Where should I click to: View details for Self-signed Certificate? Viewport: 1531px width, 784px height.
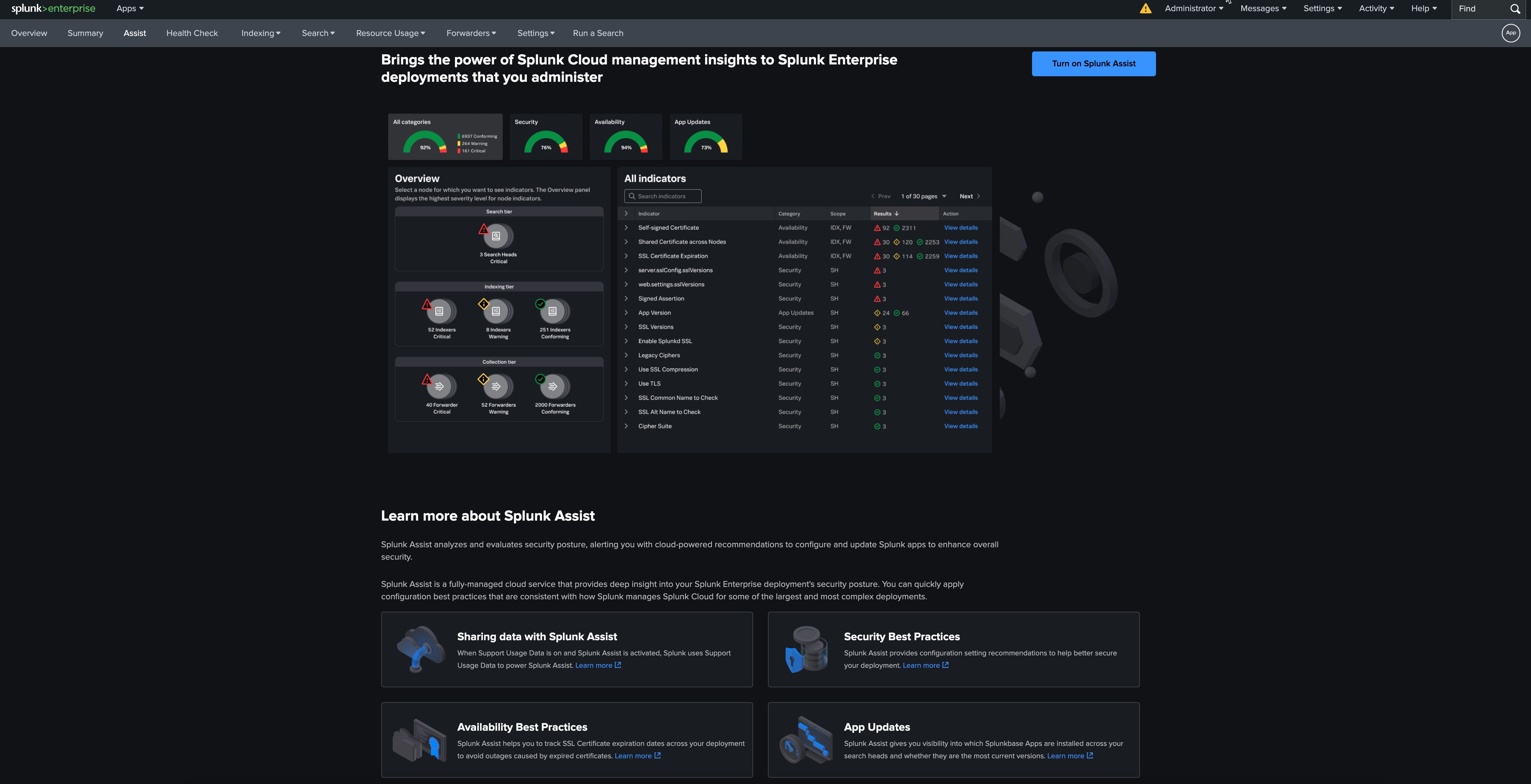coord(960,228)
